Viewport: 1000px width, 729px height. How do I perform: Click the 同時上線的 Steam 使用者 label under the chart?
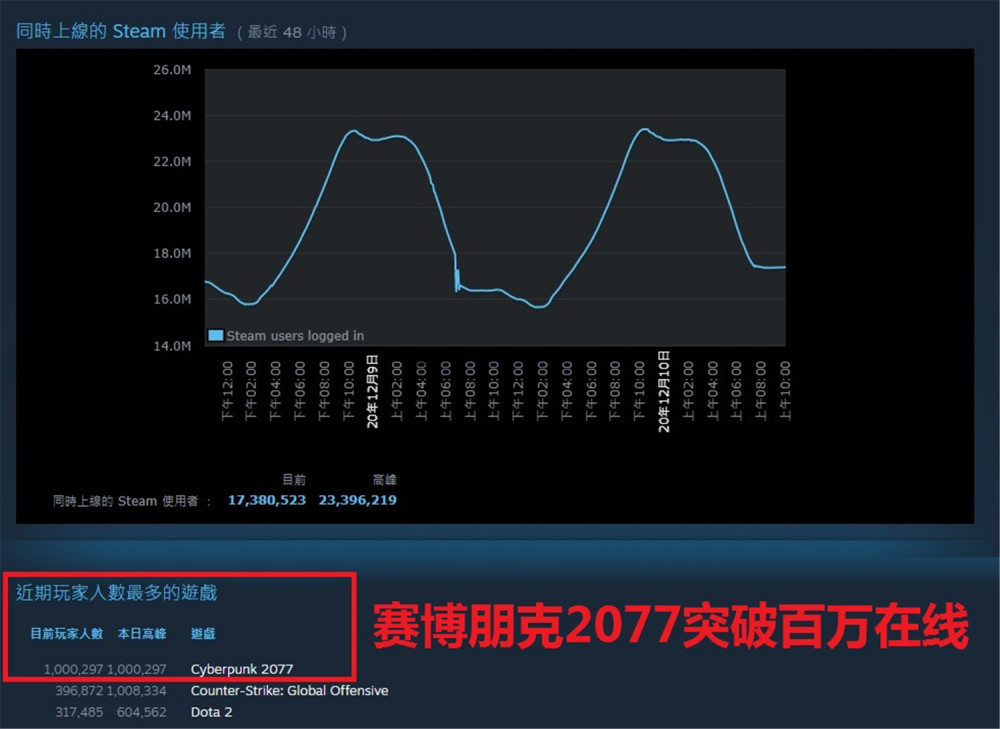coord(126,501)
